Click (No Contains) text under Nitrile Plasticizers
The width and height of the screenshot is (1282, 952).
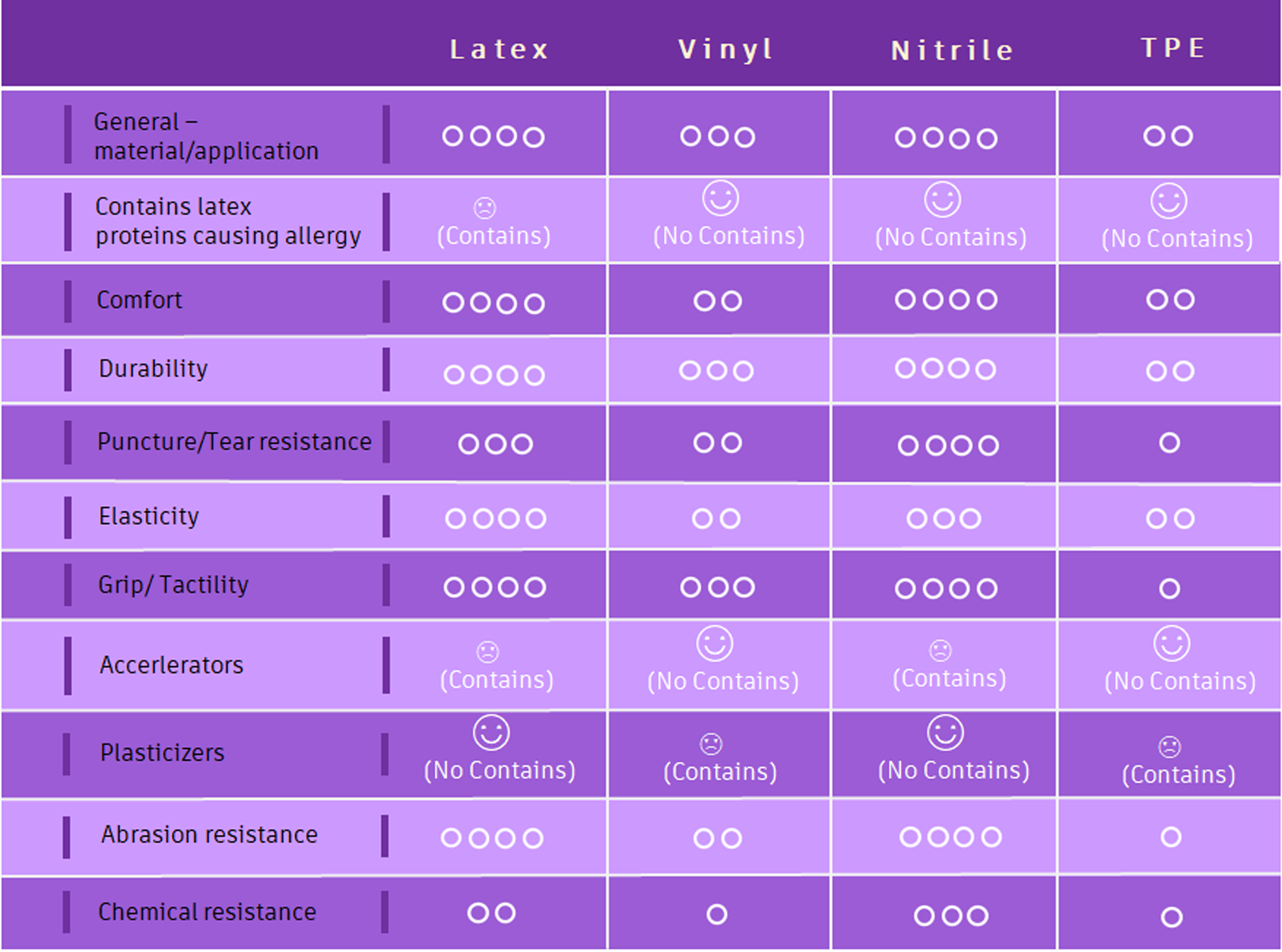953,770
